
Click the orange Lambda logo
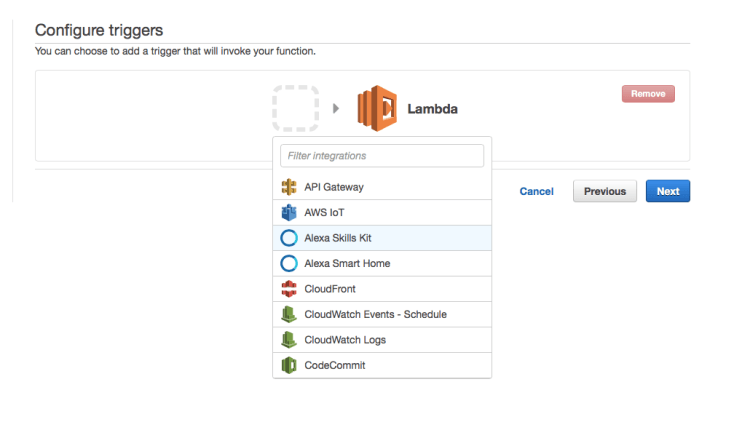(377, 108)
